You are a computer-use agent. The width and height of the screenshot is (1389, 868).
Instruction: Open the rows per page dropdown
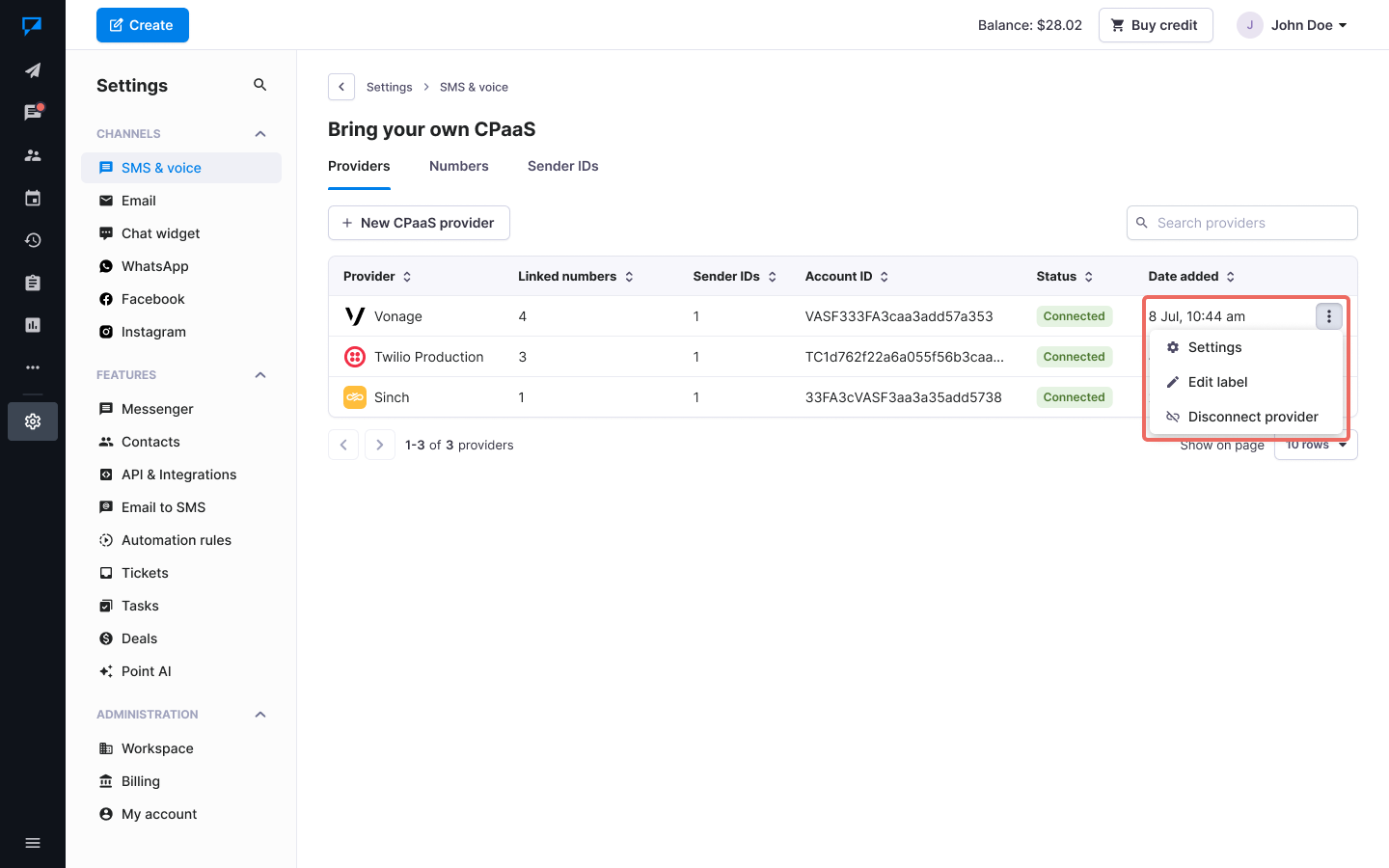(1316, 446)
